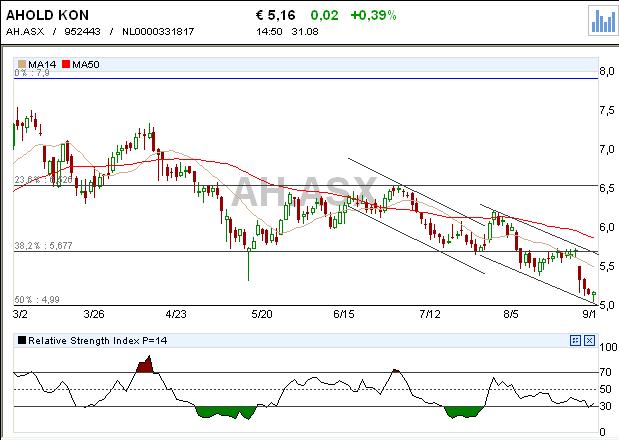The height and width of the screenshot is (440, 619).
Task: Click the 23,6% Fibonacci level label
Action: (x=43, y=180)
